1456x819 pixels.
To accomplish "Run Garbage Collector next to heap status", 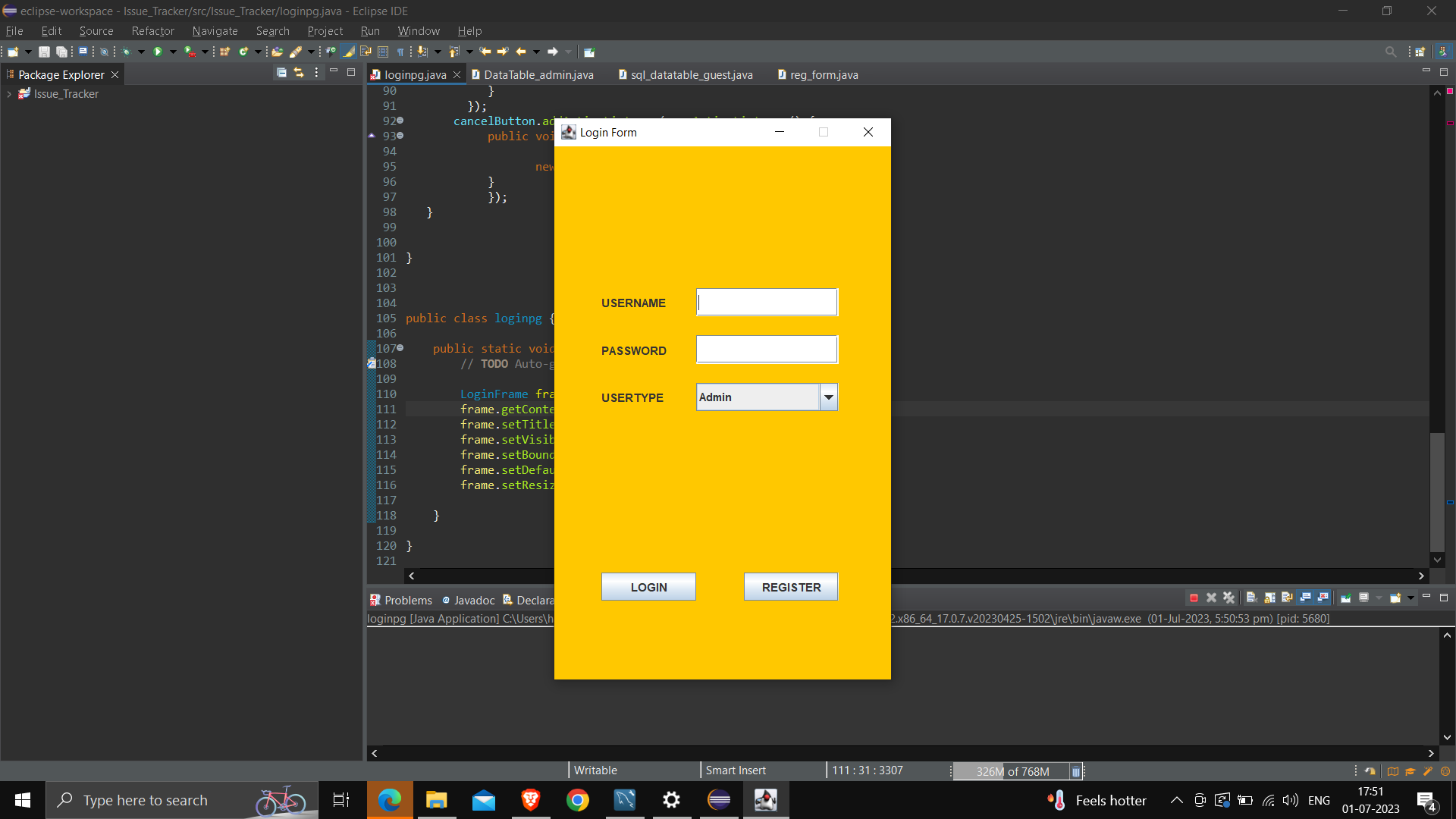I will pyautogui.click(x=1076, y=771).
